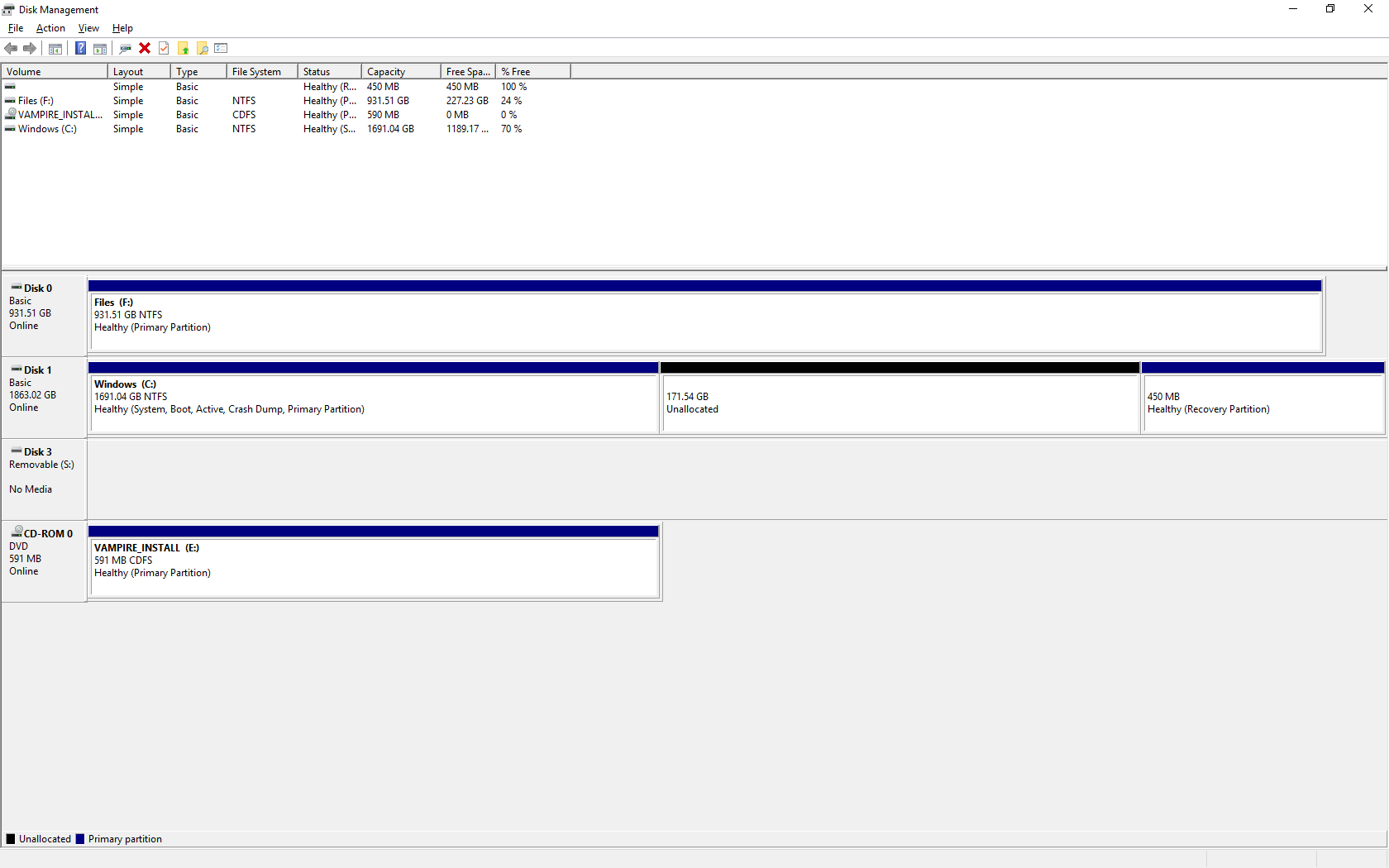
Task: Select the Disk 0 label panel
Action: [x=44, y=315]
